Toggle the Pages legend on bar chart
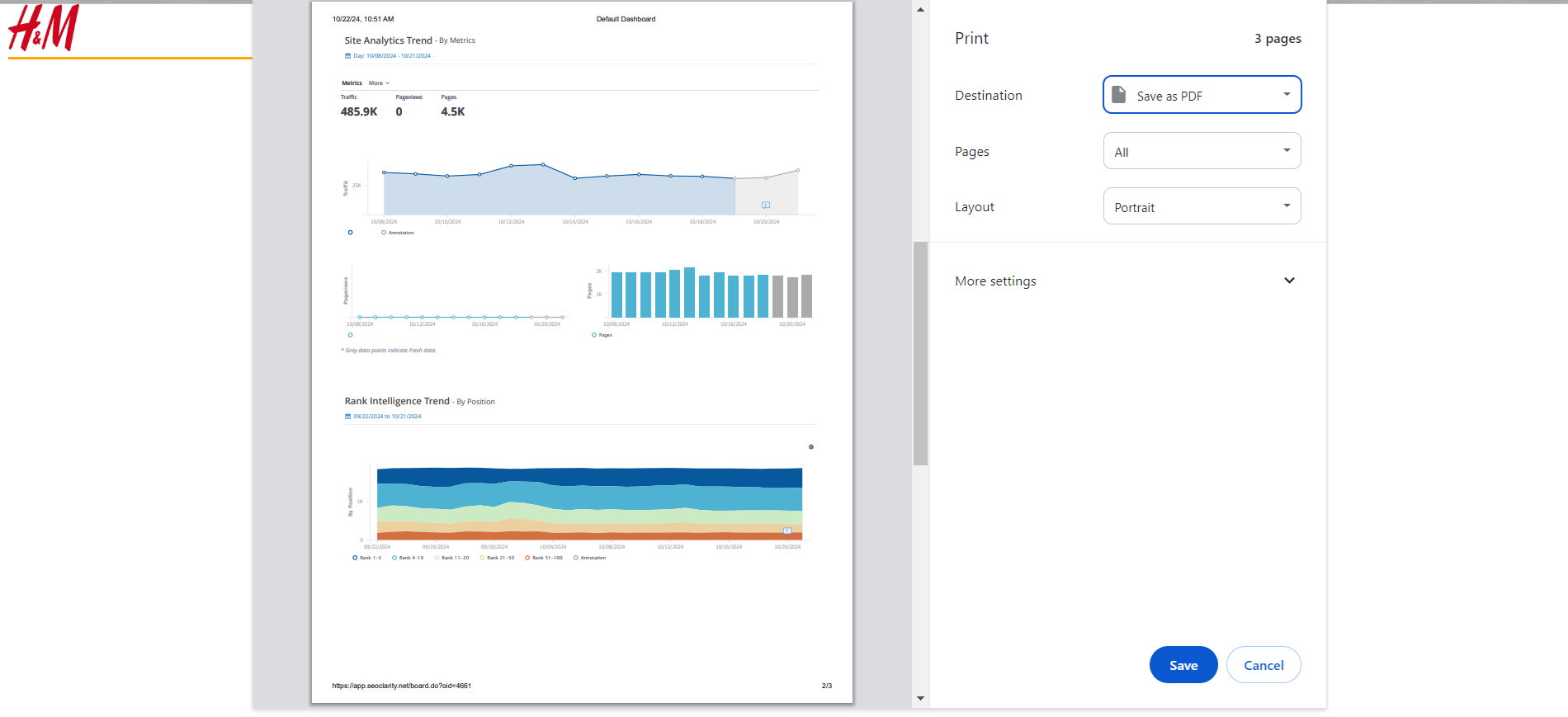1568x717 pixels. point(602,335)
